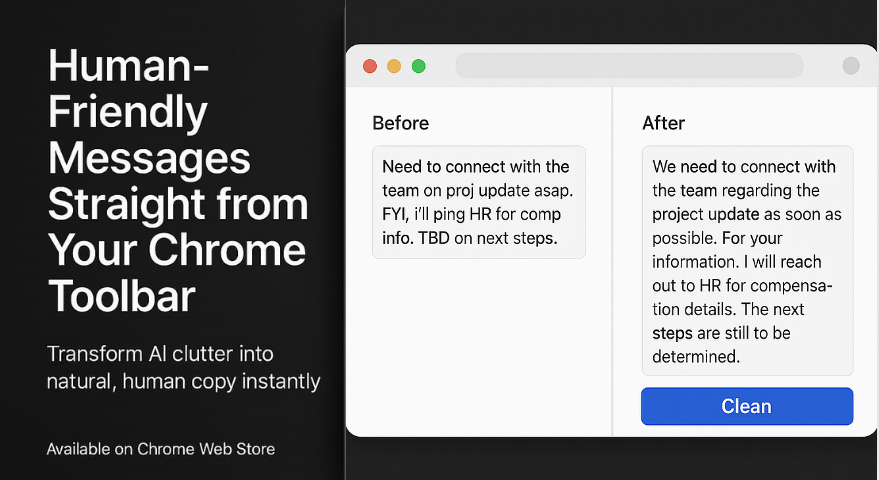Click 'project update' bold text in After
The image size is (879, 480).
click(706, 214)
